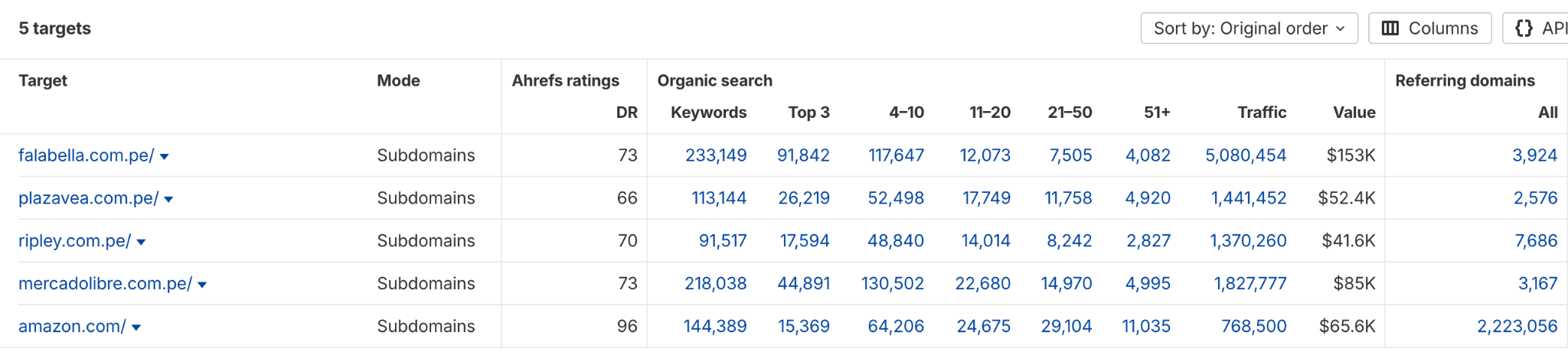This screenshot has width=1568, height=359.
Task: Open the amazon.com/ target link
Action: [x=72, y=327]
